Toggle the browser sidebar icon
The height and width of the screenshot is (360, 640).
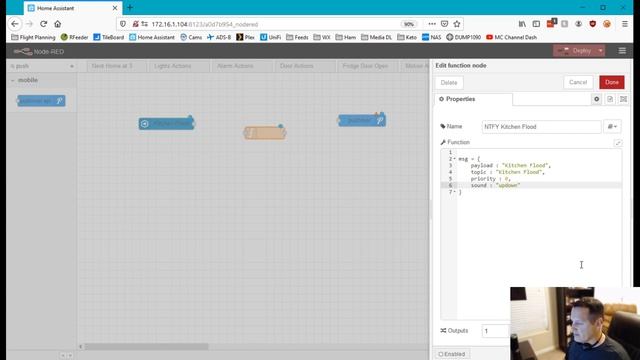tap(536, 24)
